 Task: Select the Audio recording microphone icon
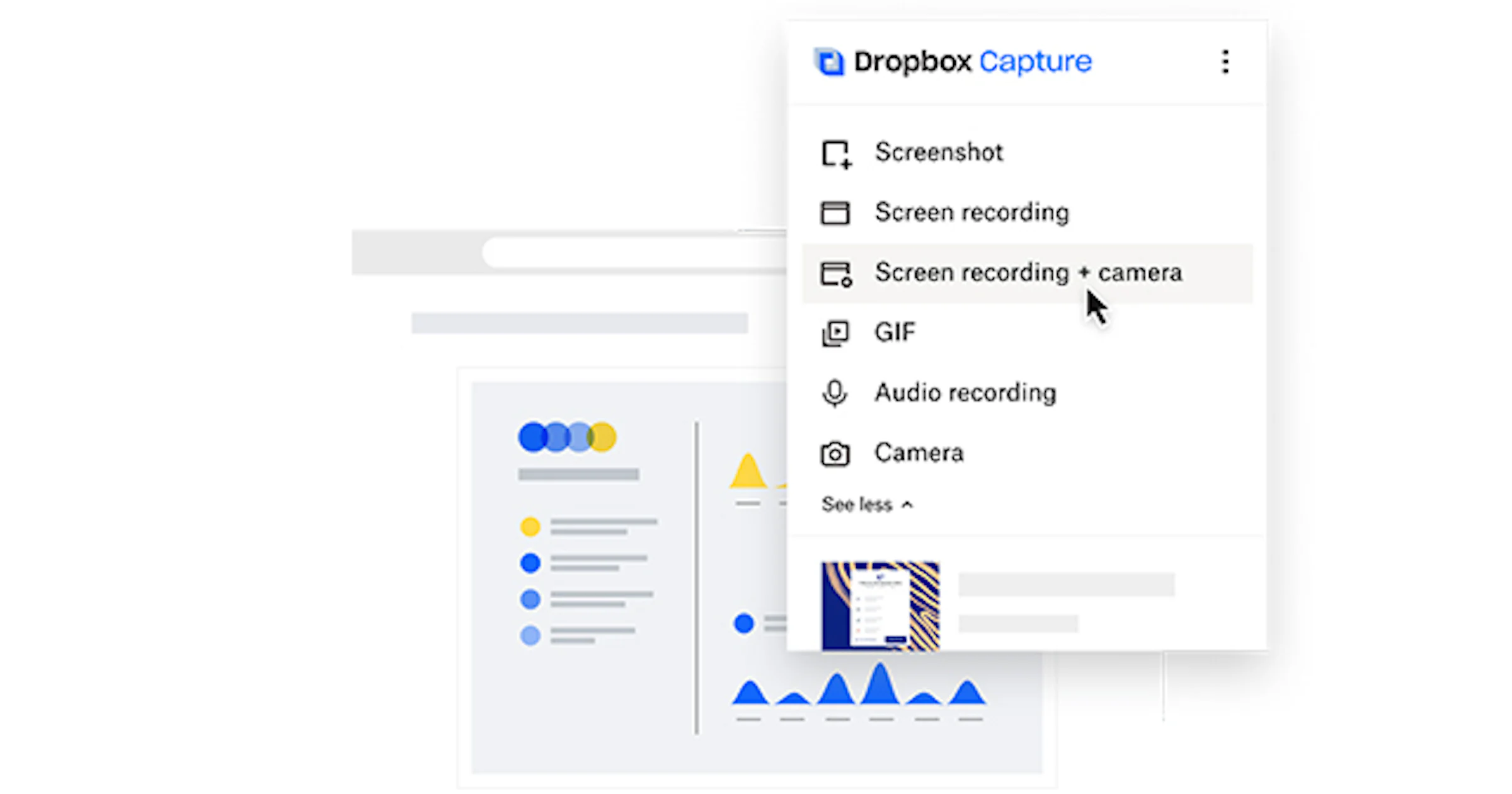(835, 392)
